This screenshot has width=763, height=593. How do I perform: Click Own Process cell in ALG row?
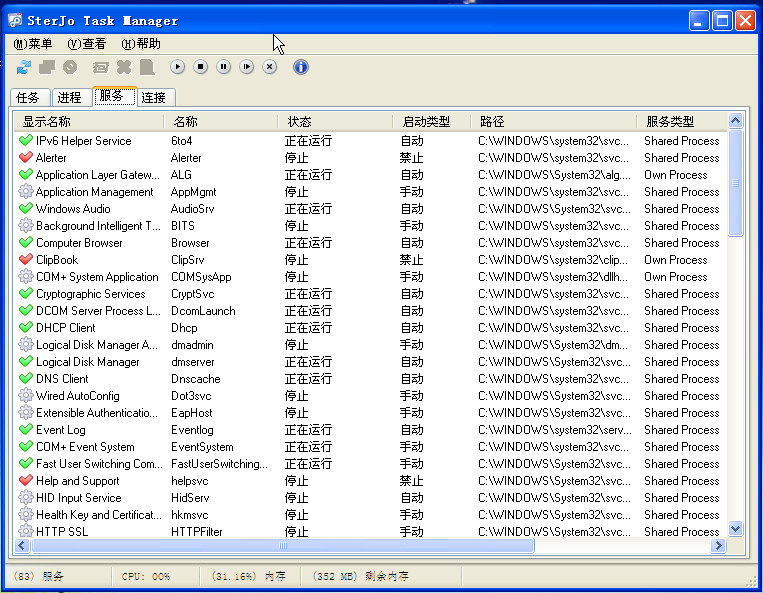(x=675, y=175)
